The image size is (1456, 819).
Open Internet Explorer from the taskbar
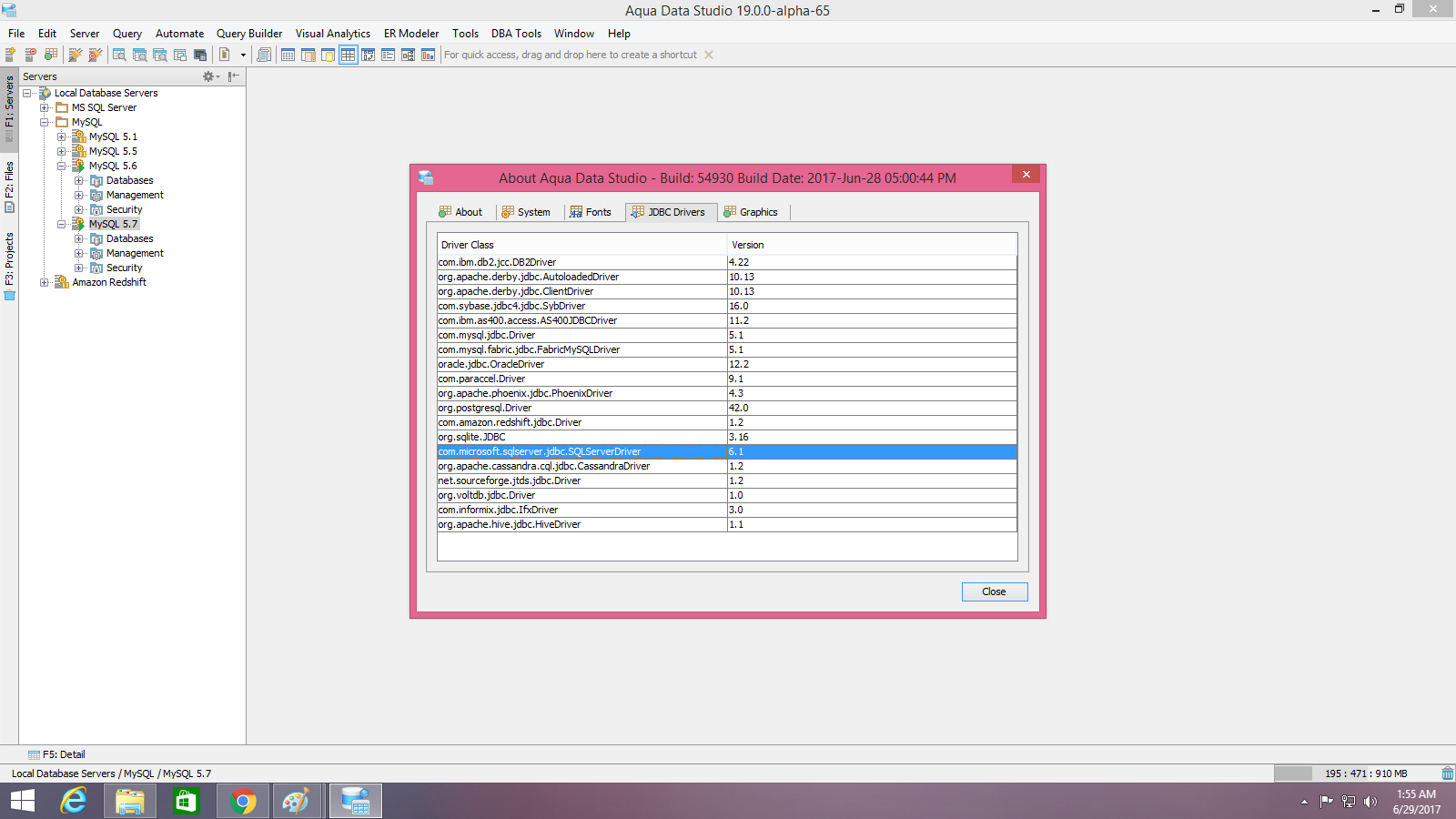74,801
